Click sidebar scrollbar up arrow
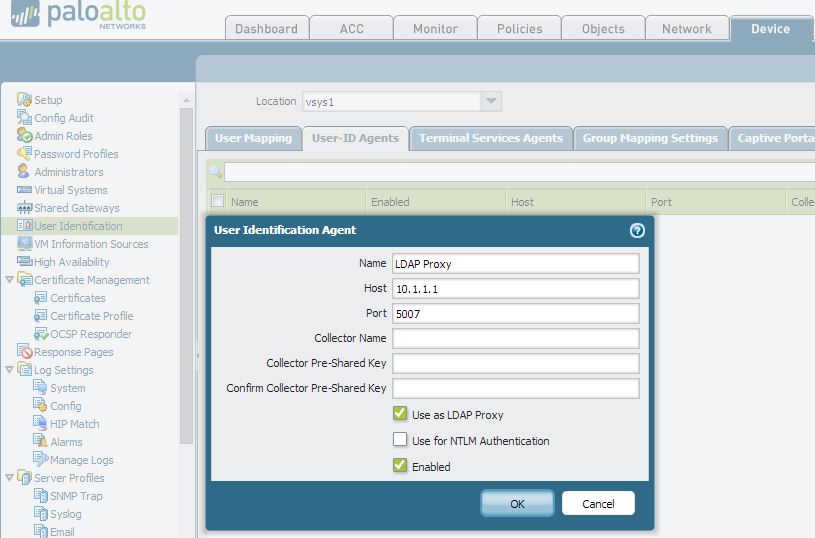 coord(186,100)
